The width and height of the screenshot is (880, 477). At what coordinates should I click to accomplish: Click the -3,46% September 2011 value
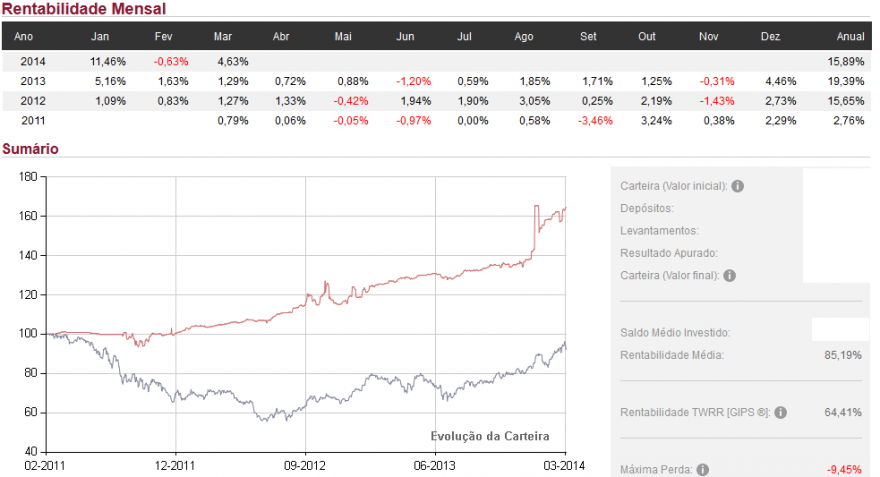[x=595, y=121]
